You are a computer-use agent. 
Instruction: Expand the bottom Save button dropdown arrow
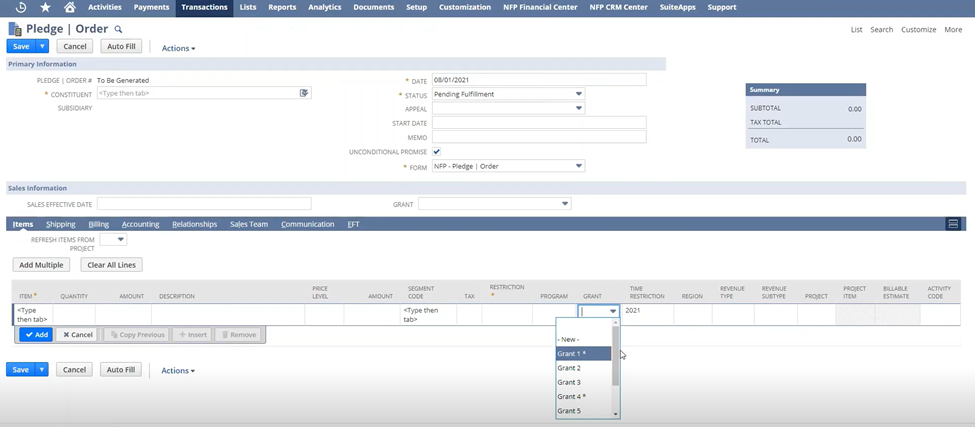(42, 369)
